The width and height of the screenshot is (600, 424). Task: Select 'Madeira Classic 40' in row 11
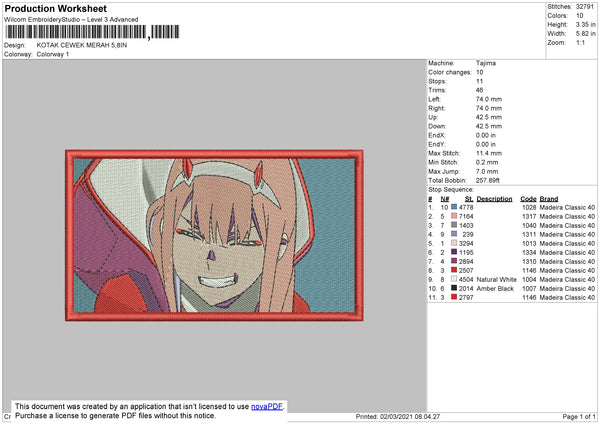[x=567, y=297]
